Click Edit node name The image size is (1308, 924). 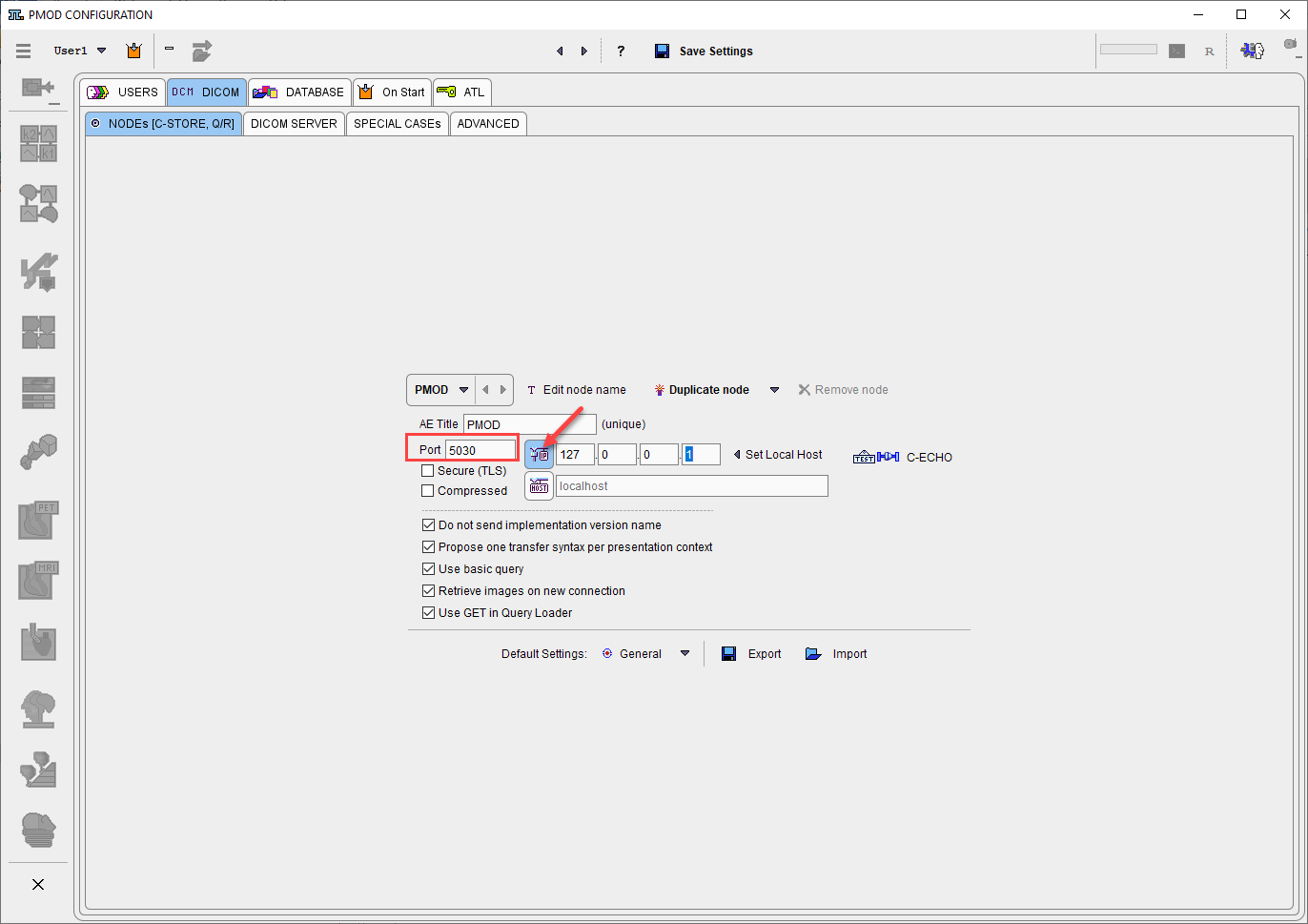click(577, 390)
